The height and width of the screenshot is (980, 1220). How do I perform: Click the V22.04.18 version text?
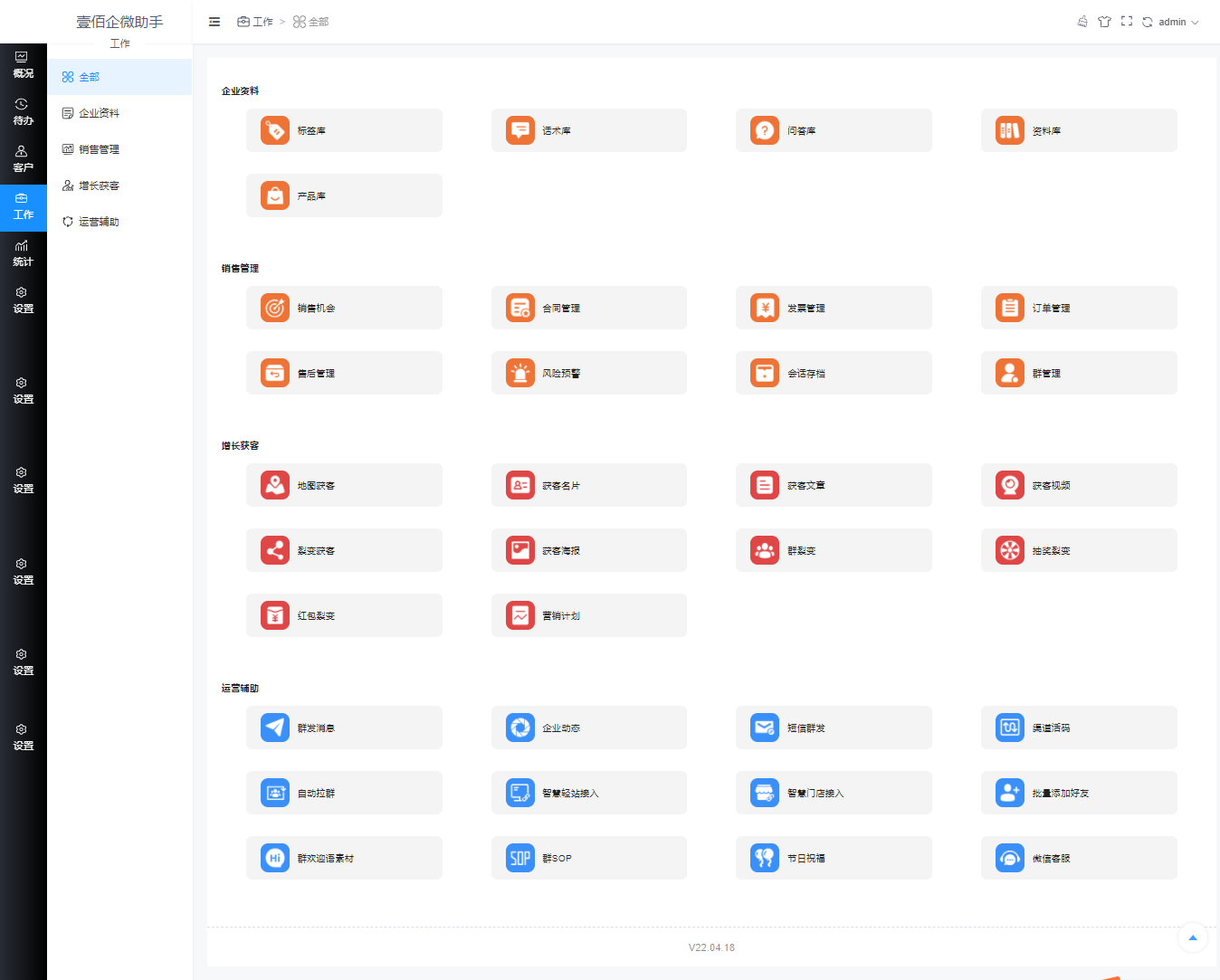click(x=711, y=947)
